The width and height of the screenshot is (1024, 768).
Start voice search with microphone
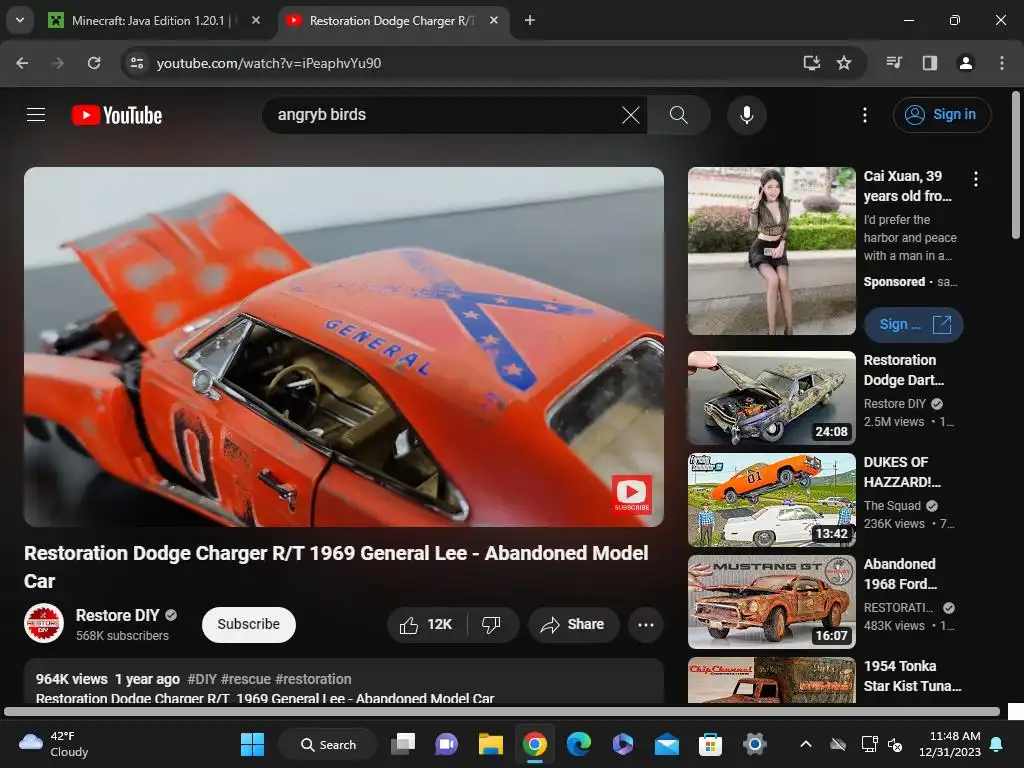click(x=746, y=115)
